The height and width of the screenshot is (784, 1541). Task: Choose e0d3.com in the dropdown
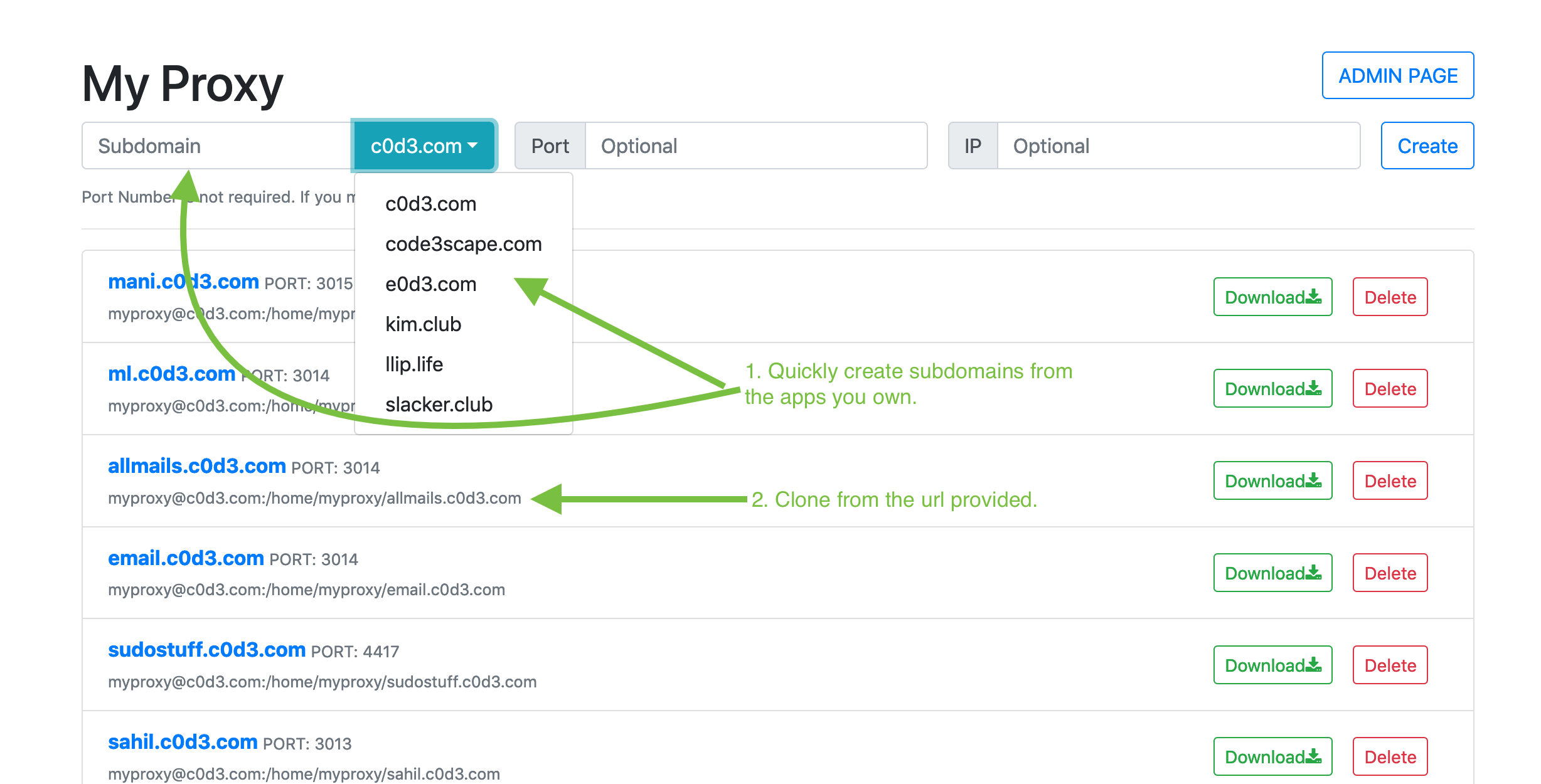tap(431, 284)
